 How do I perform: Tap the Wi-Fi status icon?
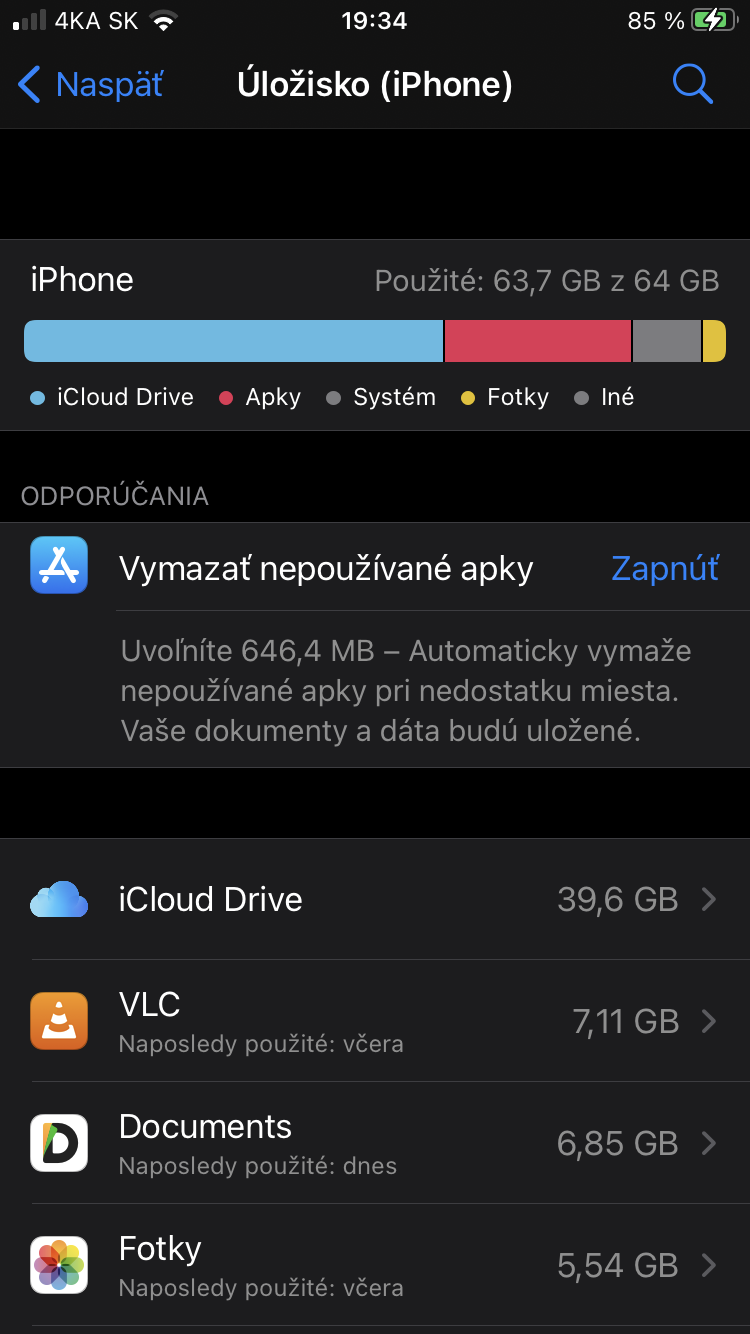(x=161, y=21)
